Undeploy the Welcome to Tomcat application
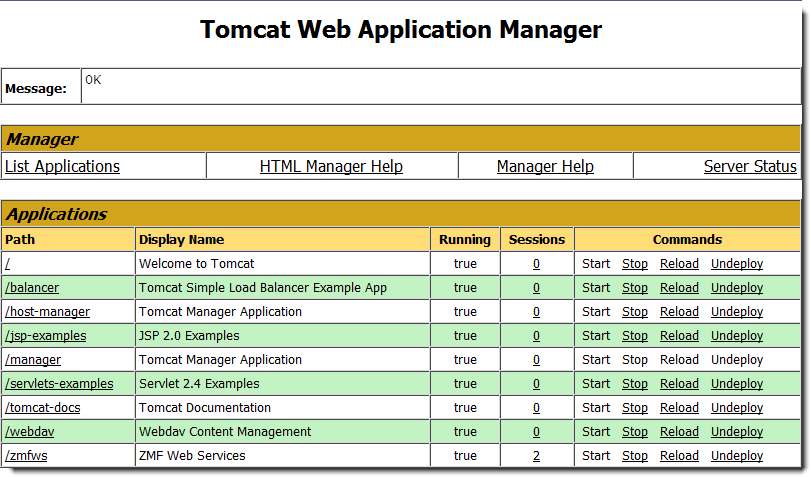 pyautogui.click(x=737, y=264)
